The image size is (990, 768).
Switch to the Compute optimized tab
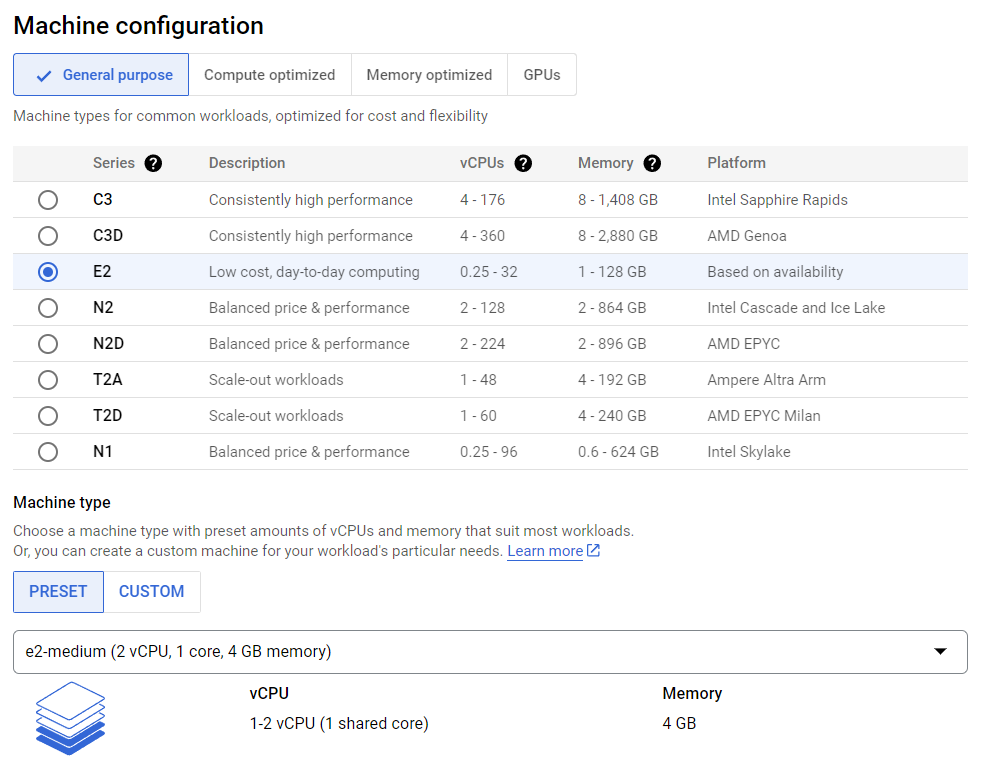(270, 75)
